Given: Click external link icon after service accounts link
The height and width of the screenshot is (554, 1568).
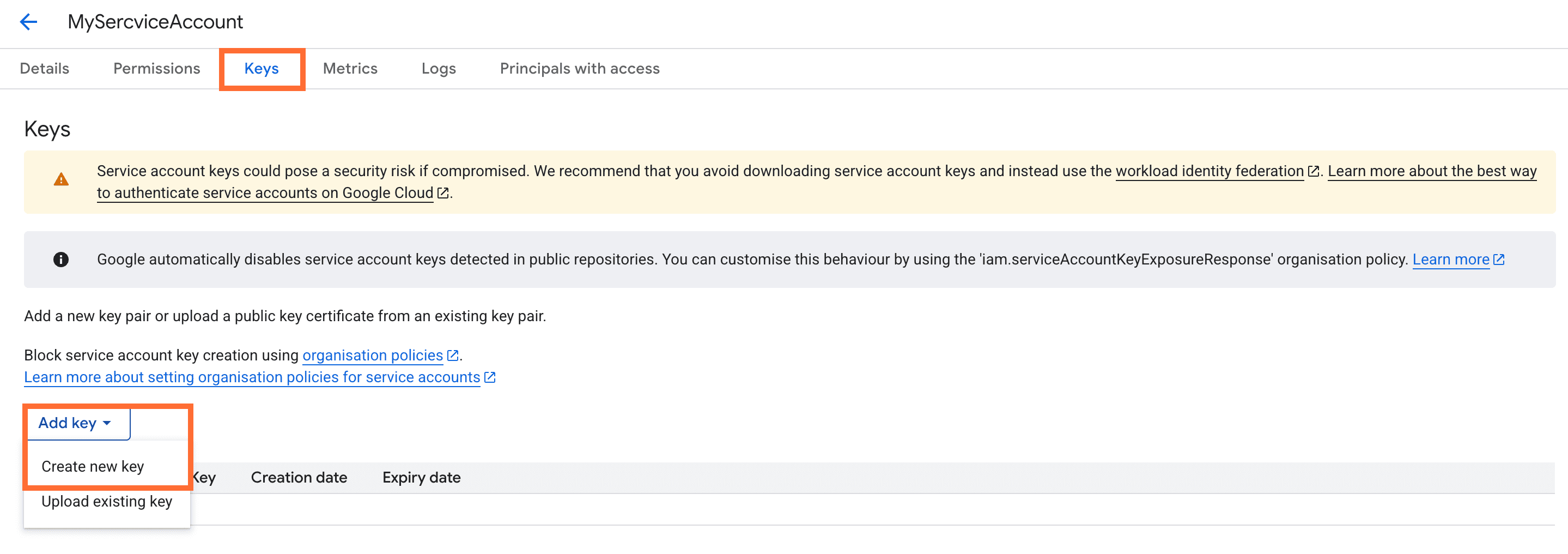Looking at the screenshot, I should tap(490, 377).
